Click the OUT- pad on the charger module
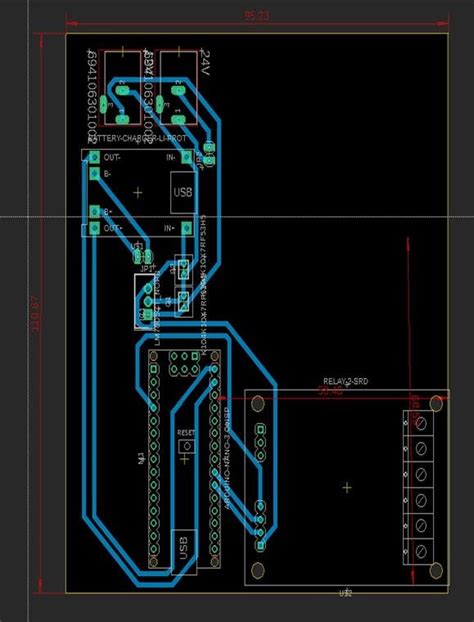 (x=94, y=157)
